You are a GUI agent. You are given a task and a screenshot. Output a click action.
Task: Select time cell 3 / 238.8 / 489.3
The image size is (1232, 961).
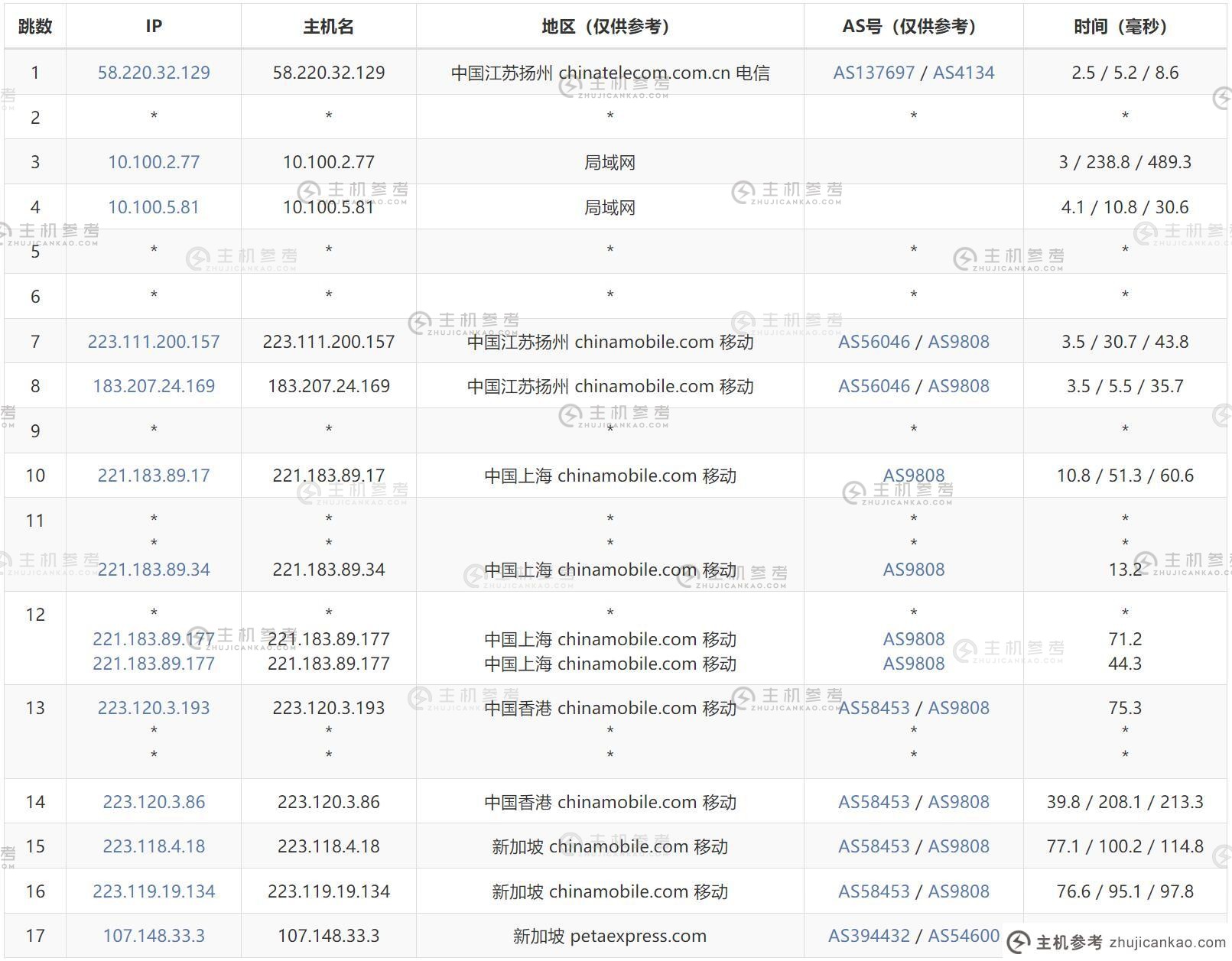1125,162
